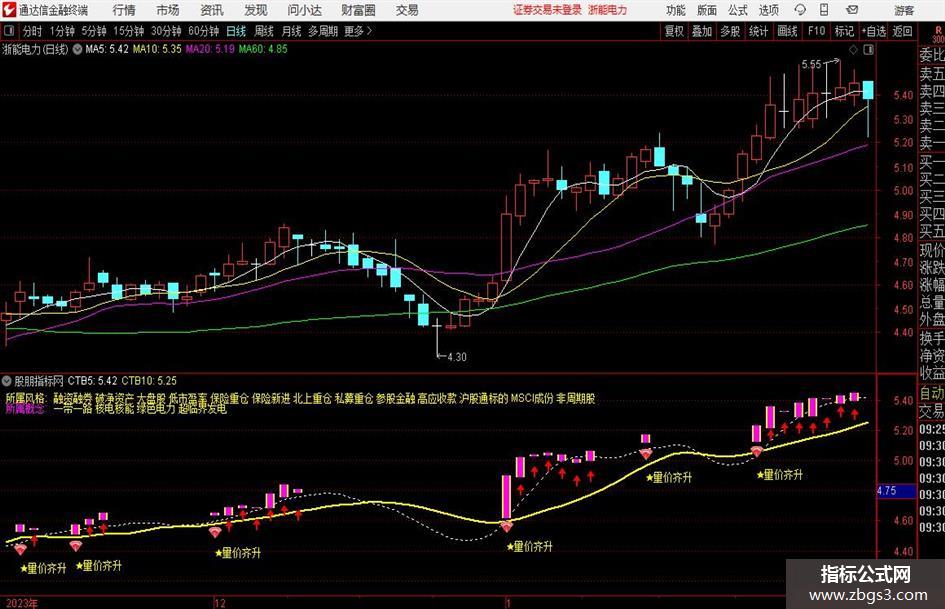Switch to 60分钟 period tab
This screenshot has height=609, width=945.
(x=204, y=31)
